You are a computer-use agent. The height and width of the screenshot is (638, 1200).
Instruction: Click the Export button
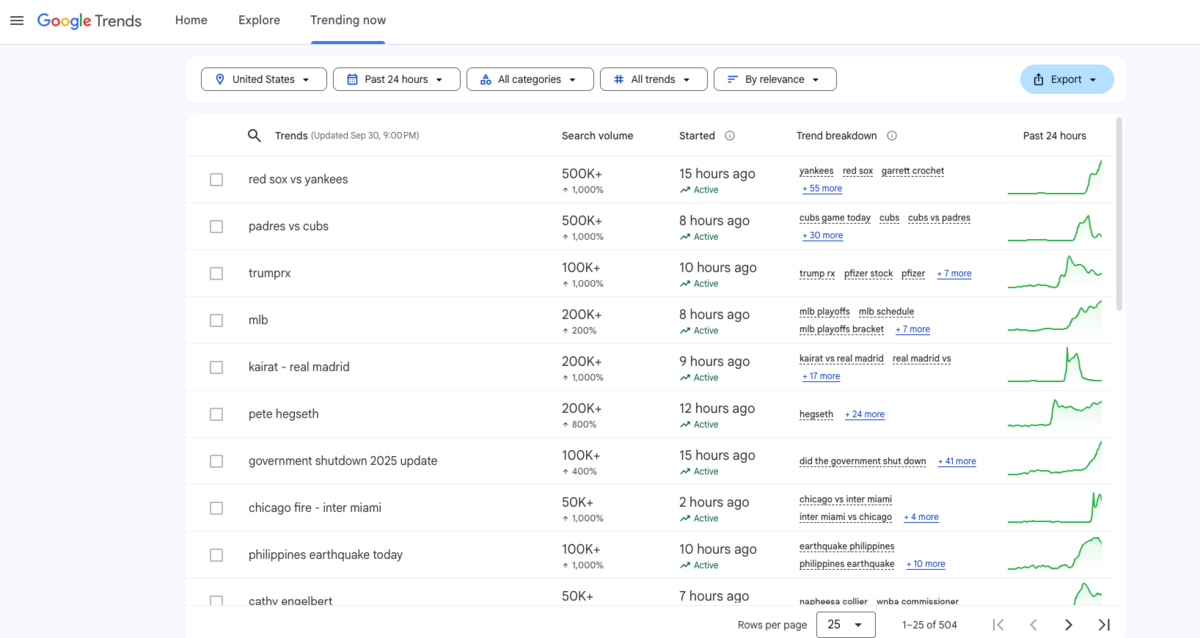pos(1066,78)
